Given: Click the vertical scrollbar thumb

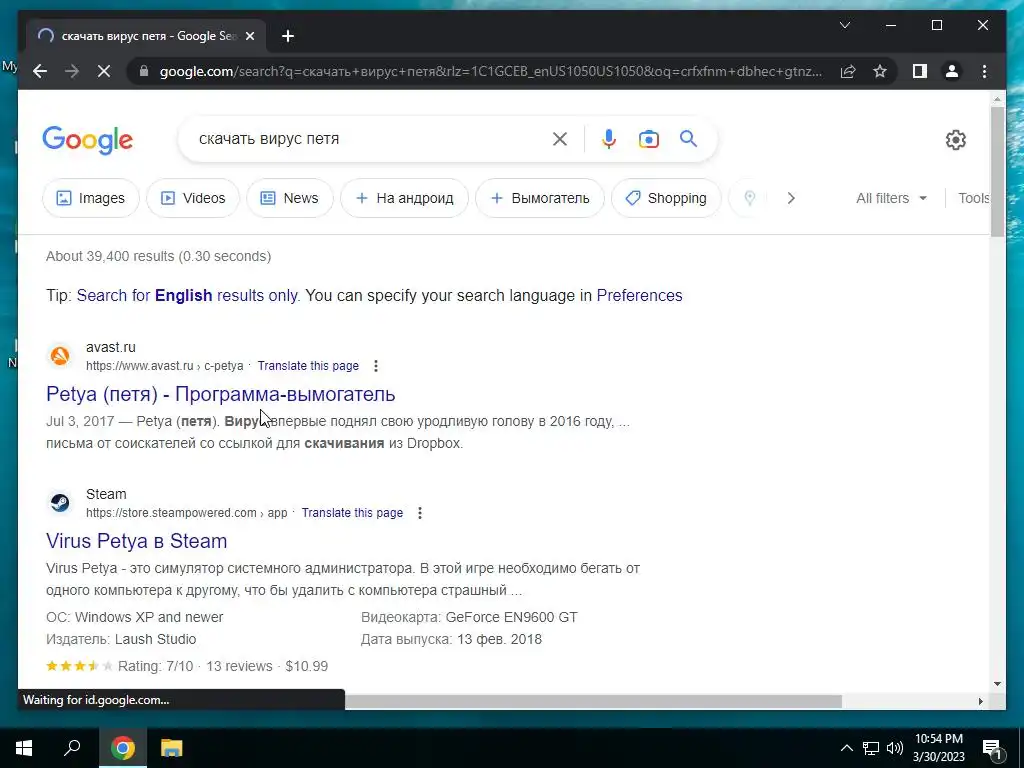Looking at the screenshot, I should pyautogui.click(x=997, y=172).
